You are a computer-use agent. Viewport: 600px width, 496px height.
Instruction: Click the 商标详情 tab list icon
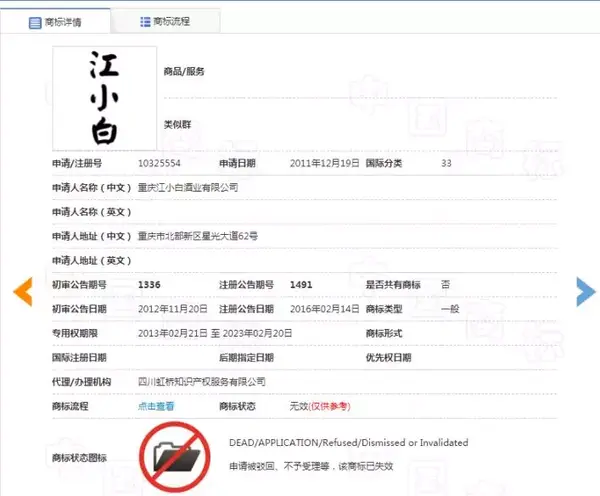click(x=35, y=23)
